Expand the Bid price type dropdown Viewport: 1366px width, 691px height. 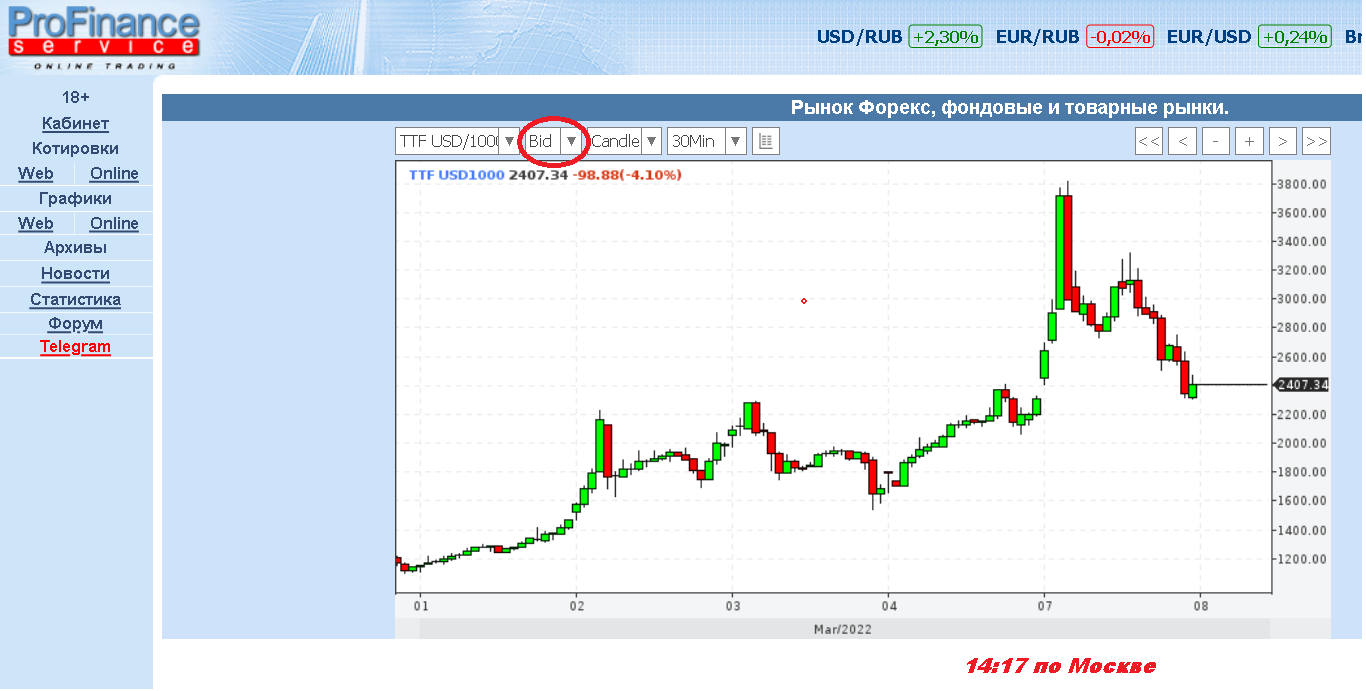tap(553, 141)
